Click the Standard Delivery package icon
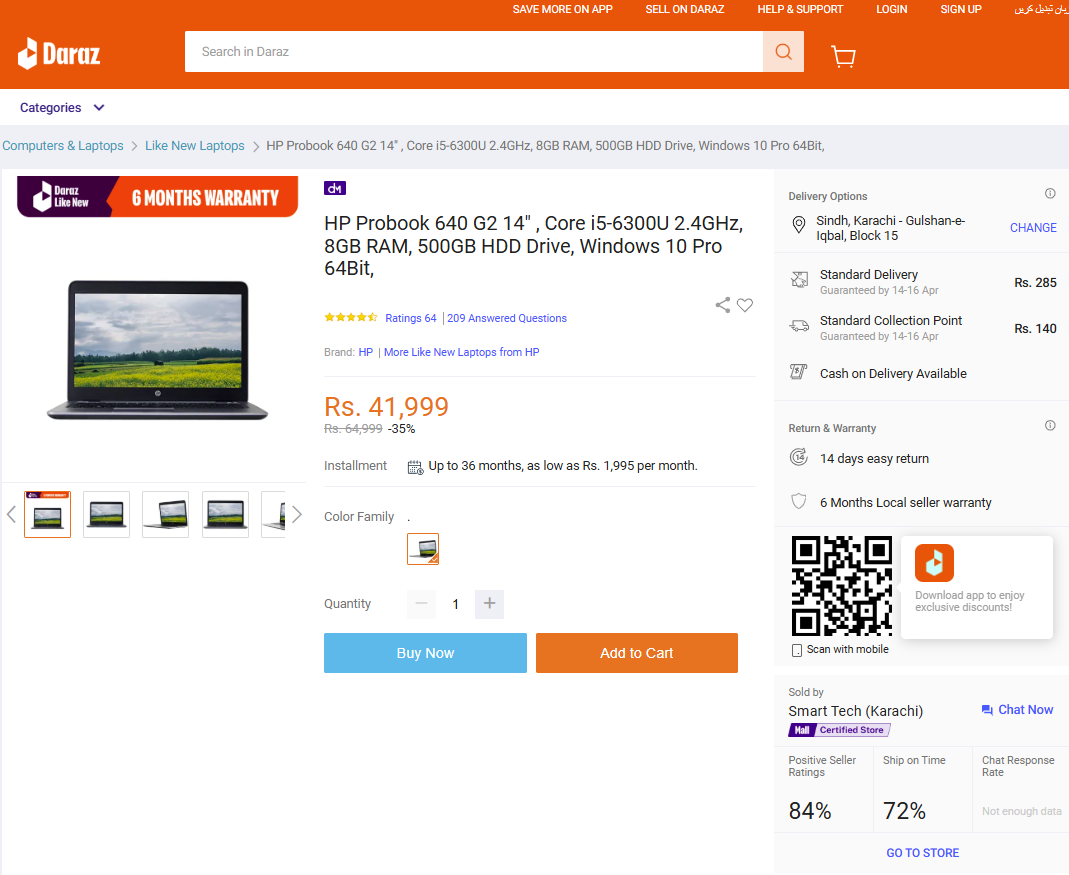Image resolution: width=1069 pixels, height=875 pixels. 799,280
